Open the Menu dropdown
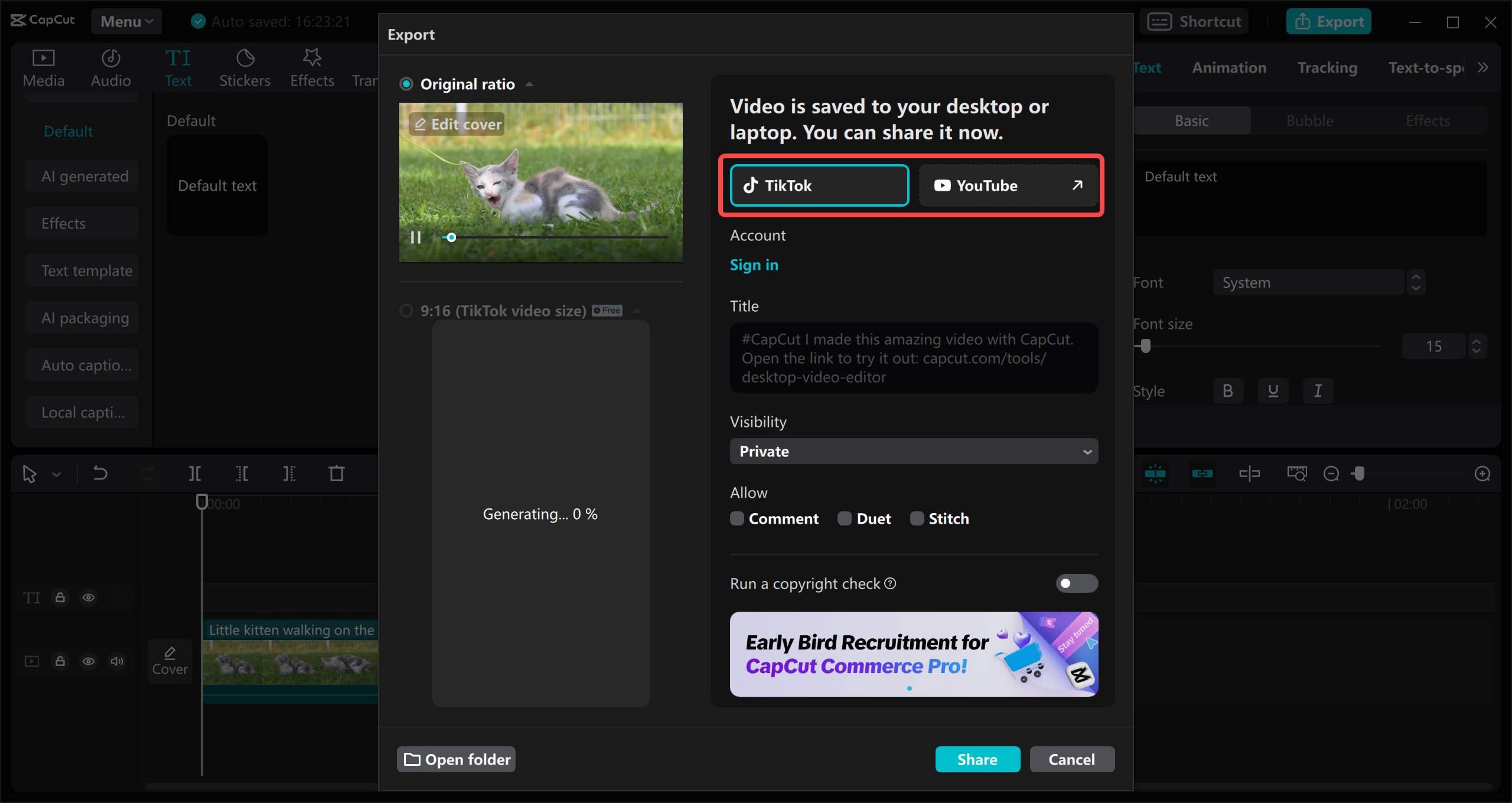 click(126, 21)
